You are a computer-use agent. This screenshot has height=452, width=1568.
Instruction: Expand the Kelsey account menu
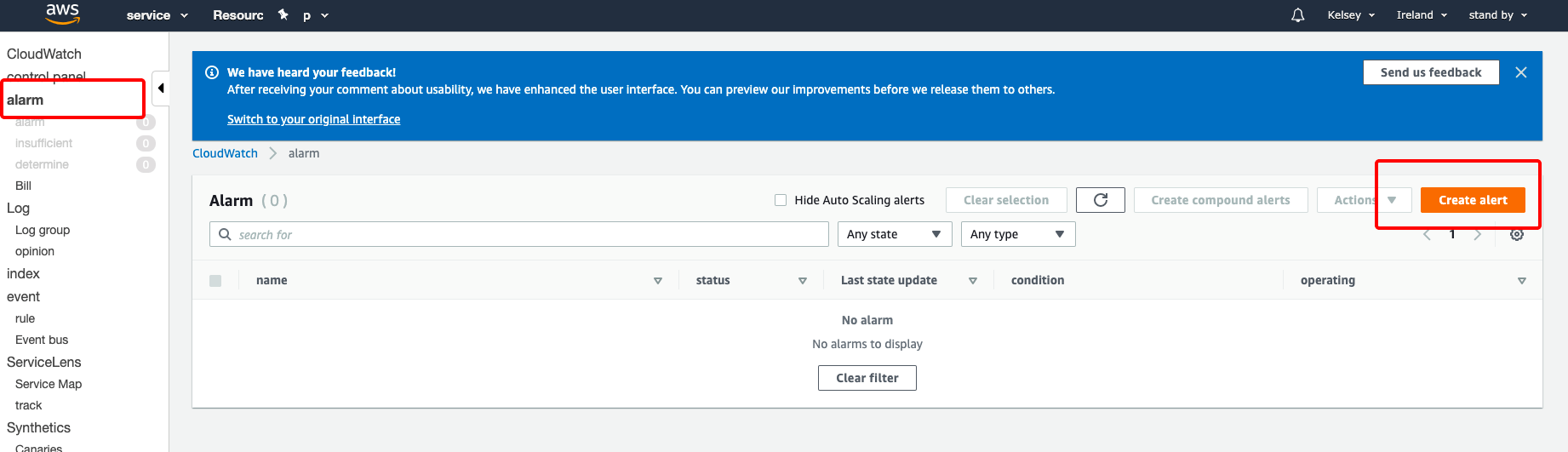[1351, 15]
